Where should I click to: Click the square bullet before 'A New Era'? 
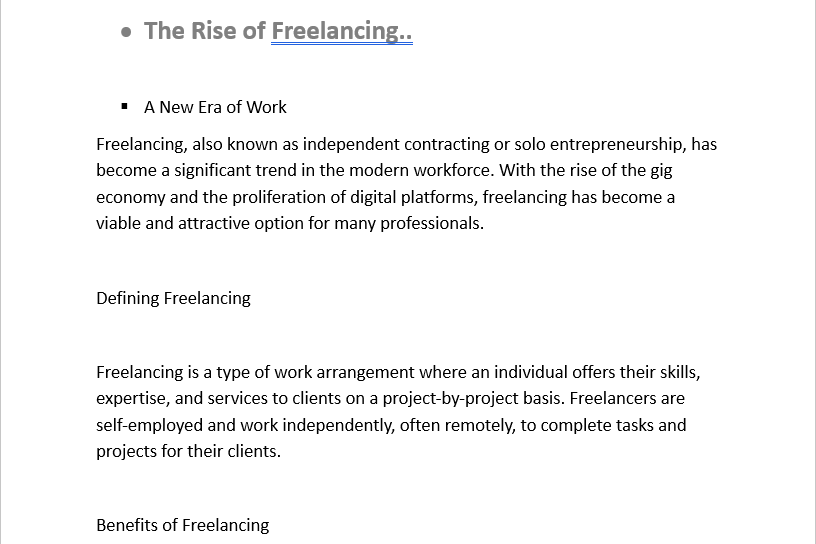pyautogui.click(x=124, y=106)
